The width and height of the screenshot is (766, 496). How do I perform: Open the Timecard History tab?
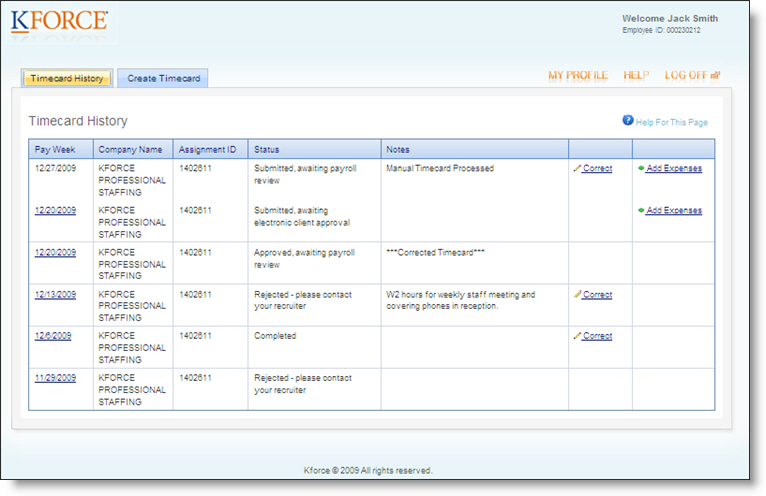67,78
